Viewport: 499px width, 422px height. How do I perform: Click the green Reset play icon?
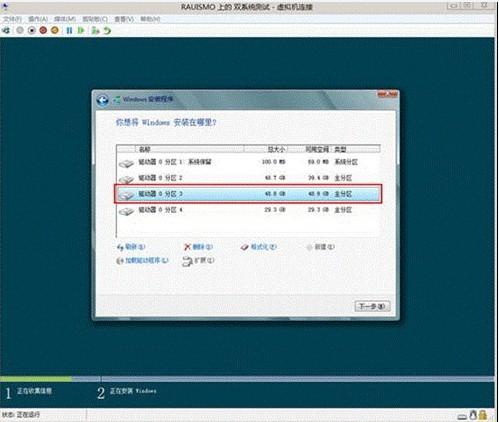pyautogui.click(x=81, y=31)
